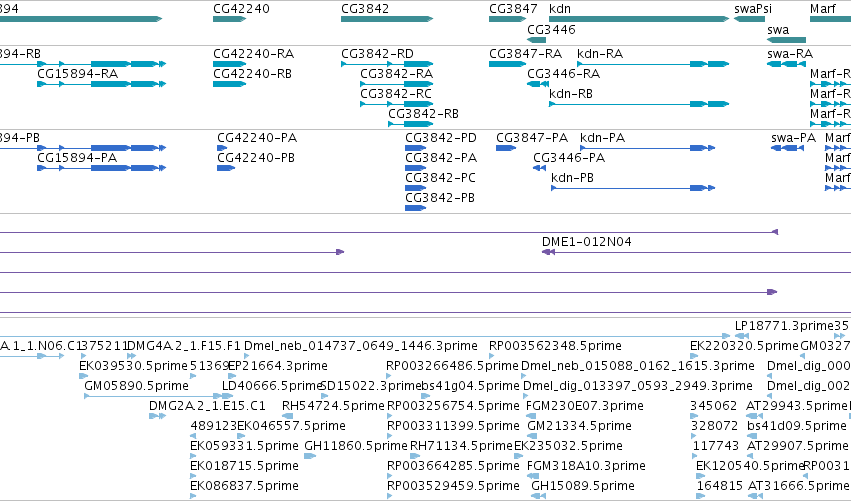This screenshot has width=851, height=501.
Task: Click the long teal kdn gene bar
Action: coord(639,19)
